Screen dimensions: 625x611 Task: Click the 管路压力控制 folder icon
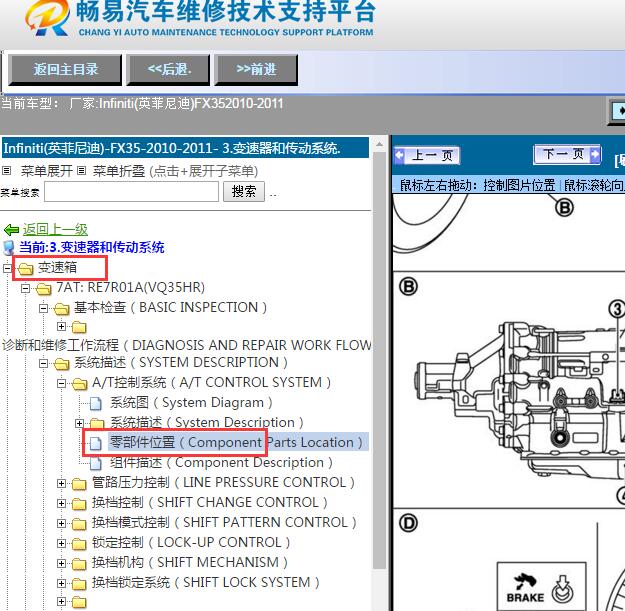(79, 484)
